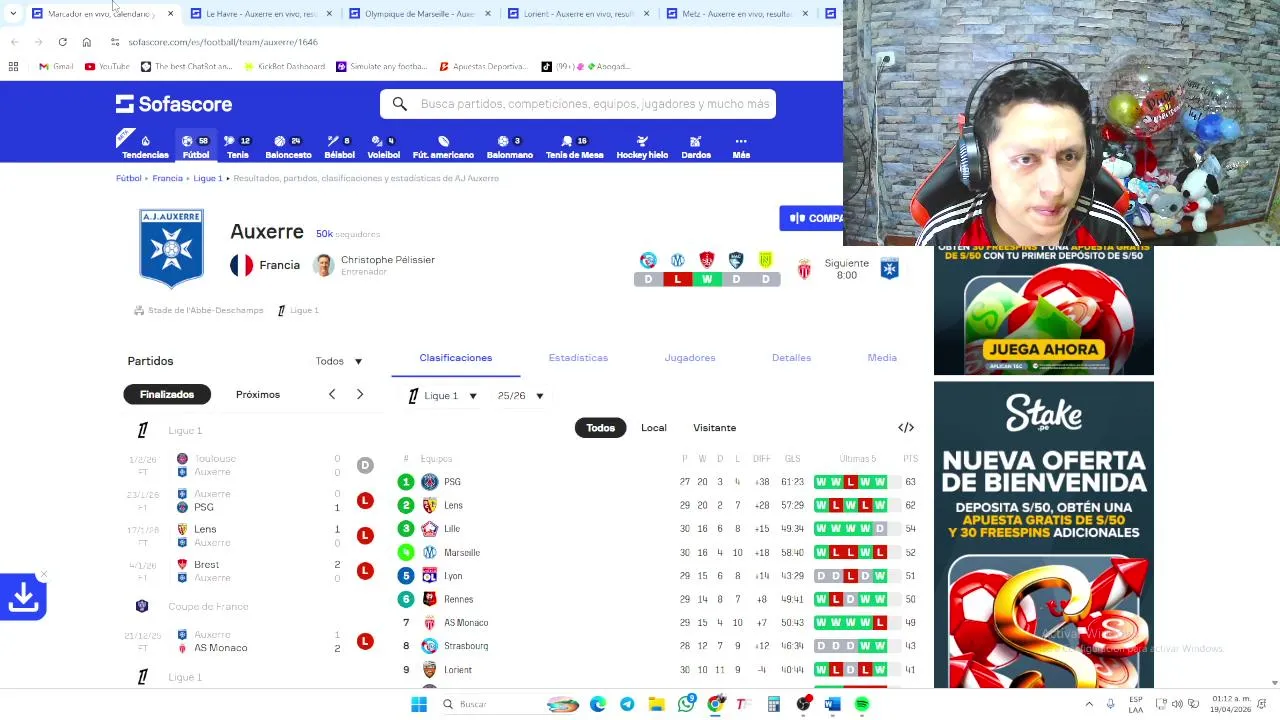Image resolution: width=1280 pixels, height=720 pixels.
Task: Open Spotify from taskbar
Action: pyautogui.click(x=862, y=704)
